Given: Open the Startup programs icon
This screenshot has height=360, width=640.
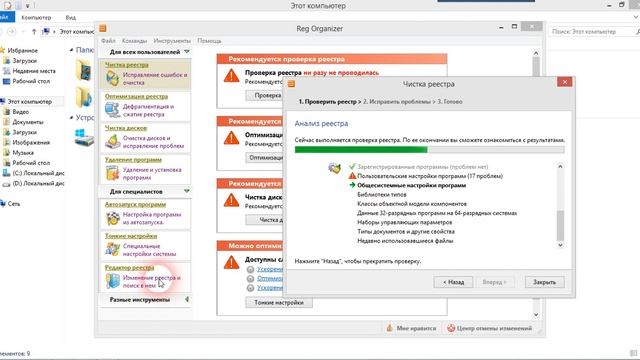Looking at the screenshot, I should pos(112,218).
